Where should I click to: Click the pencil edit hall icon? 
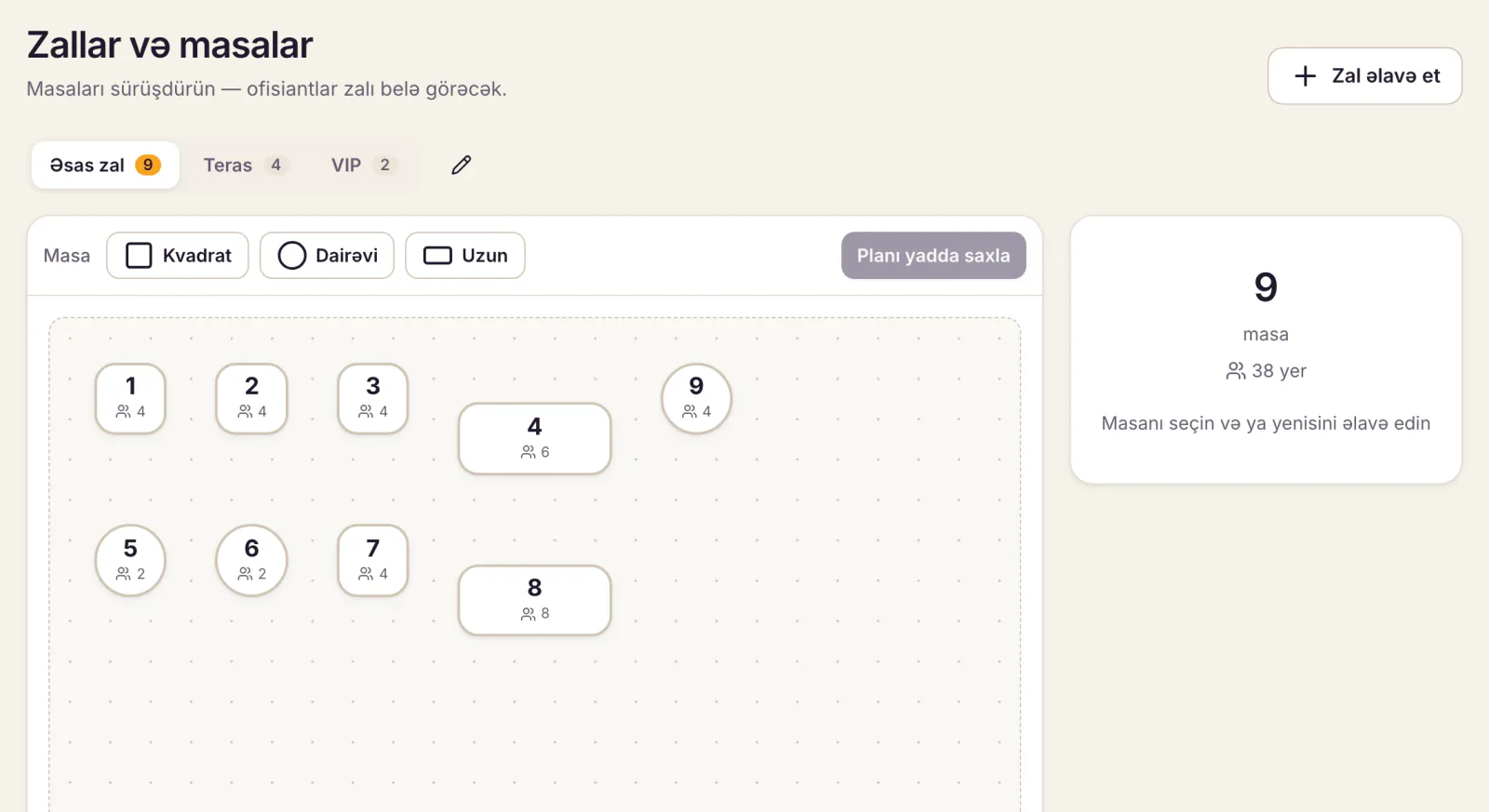461,166
